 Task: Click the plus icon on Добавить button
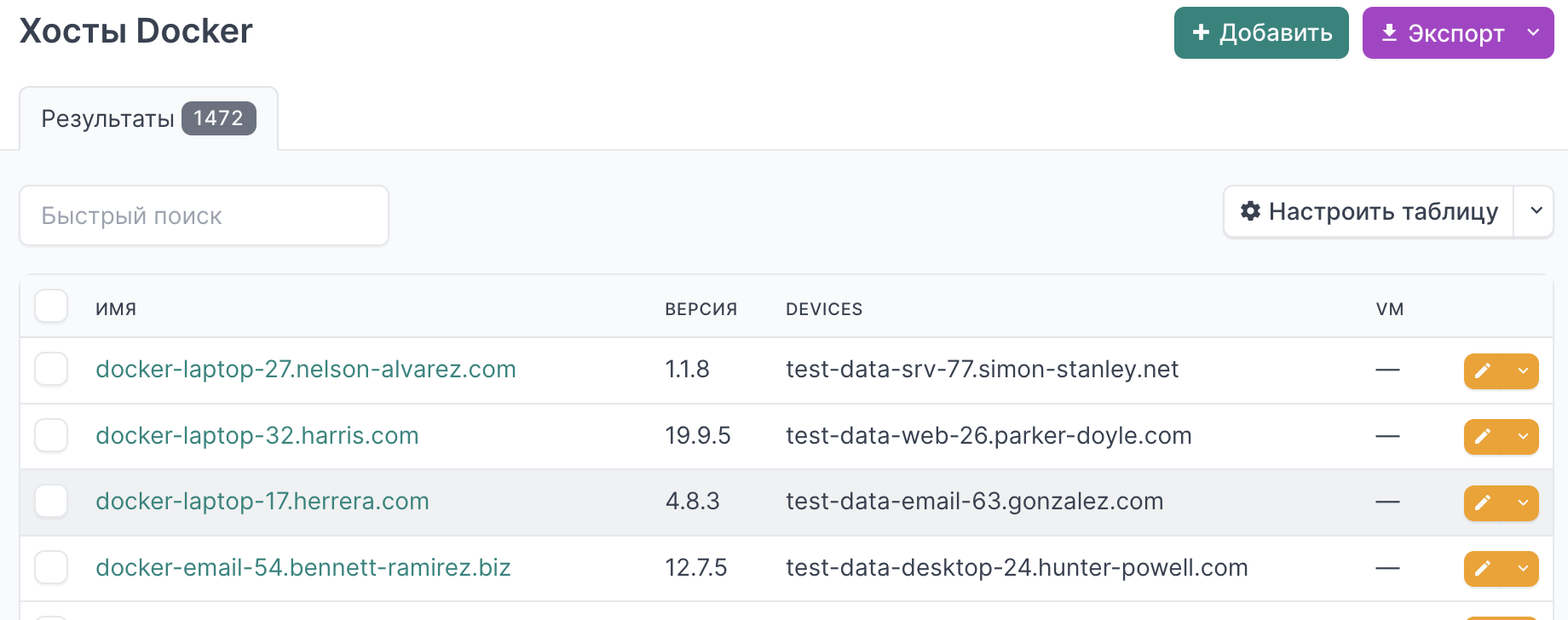(1201, 32)
